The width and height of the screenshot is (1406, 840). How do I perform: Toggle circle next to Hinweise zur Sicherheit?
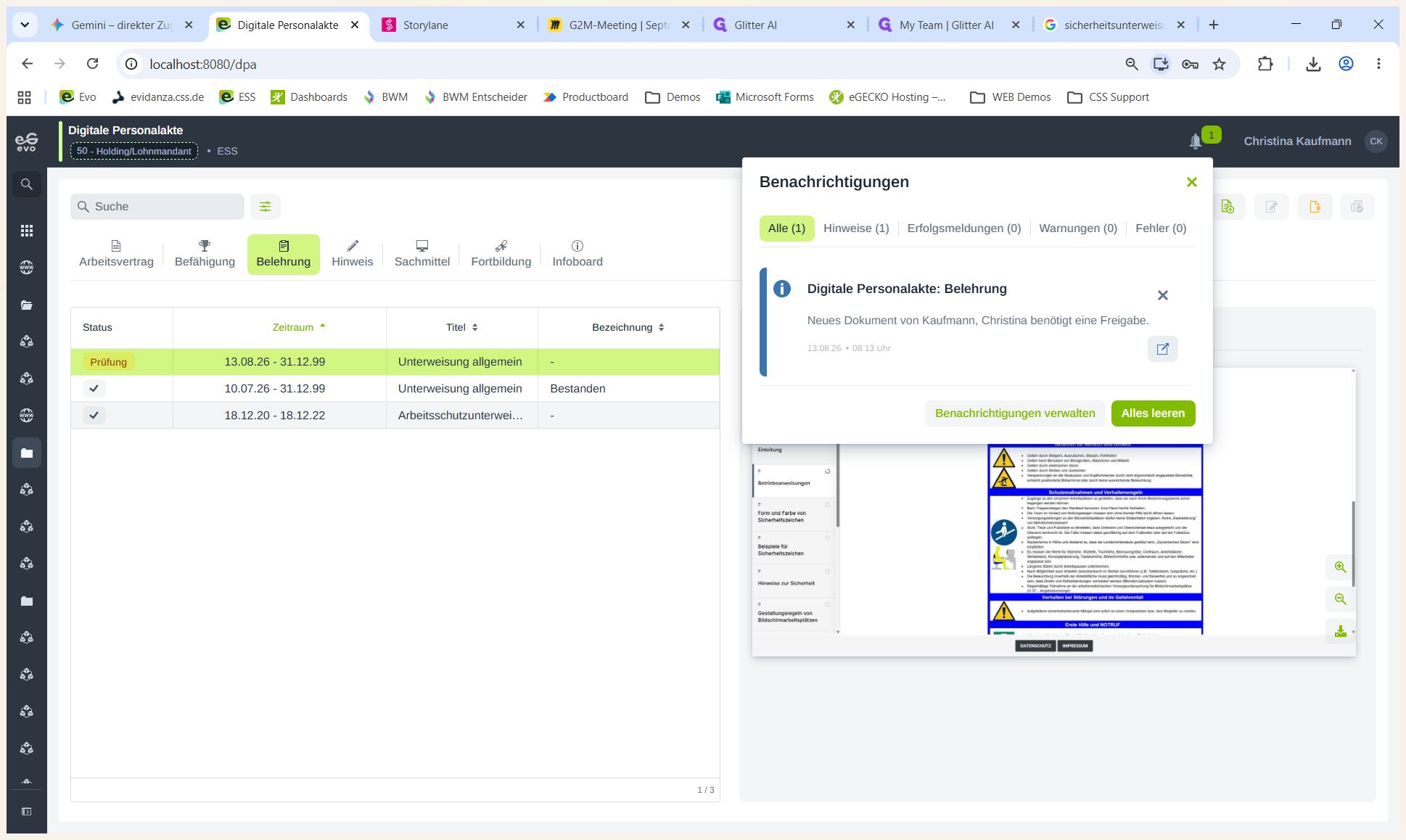(828, 572)
